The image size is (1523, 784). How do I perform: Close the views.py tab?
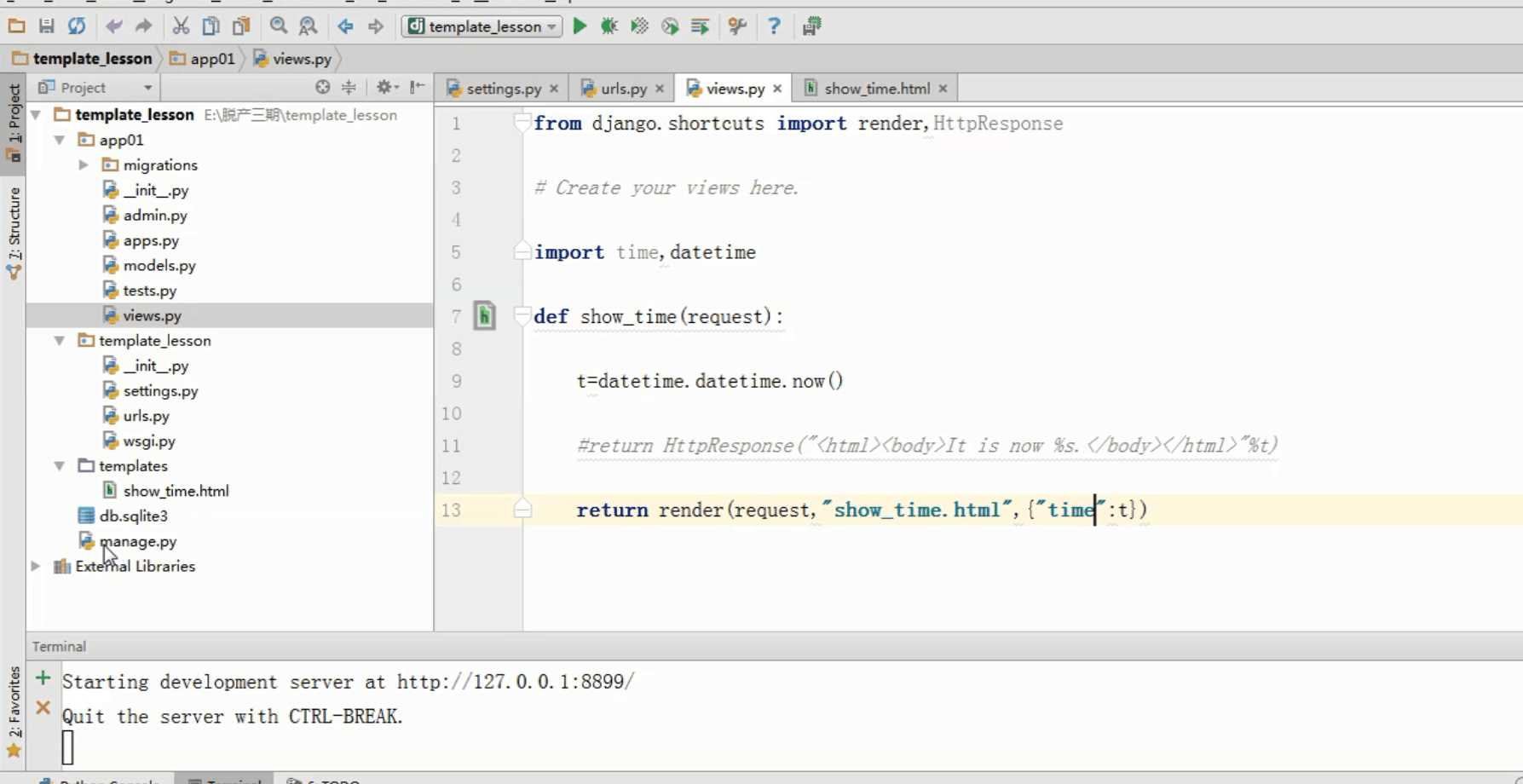pyautogui.click(x=777, y=89)
